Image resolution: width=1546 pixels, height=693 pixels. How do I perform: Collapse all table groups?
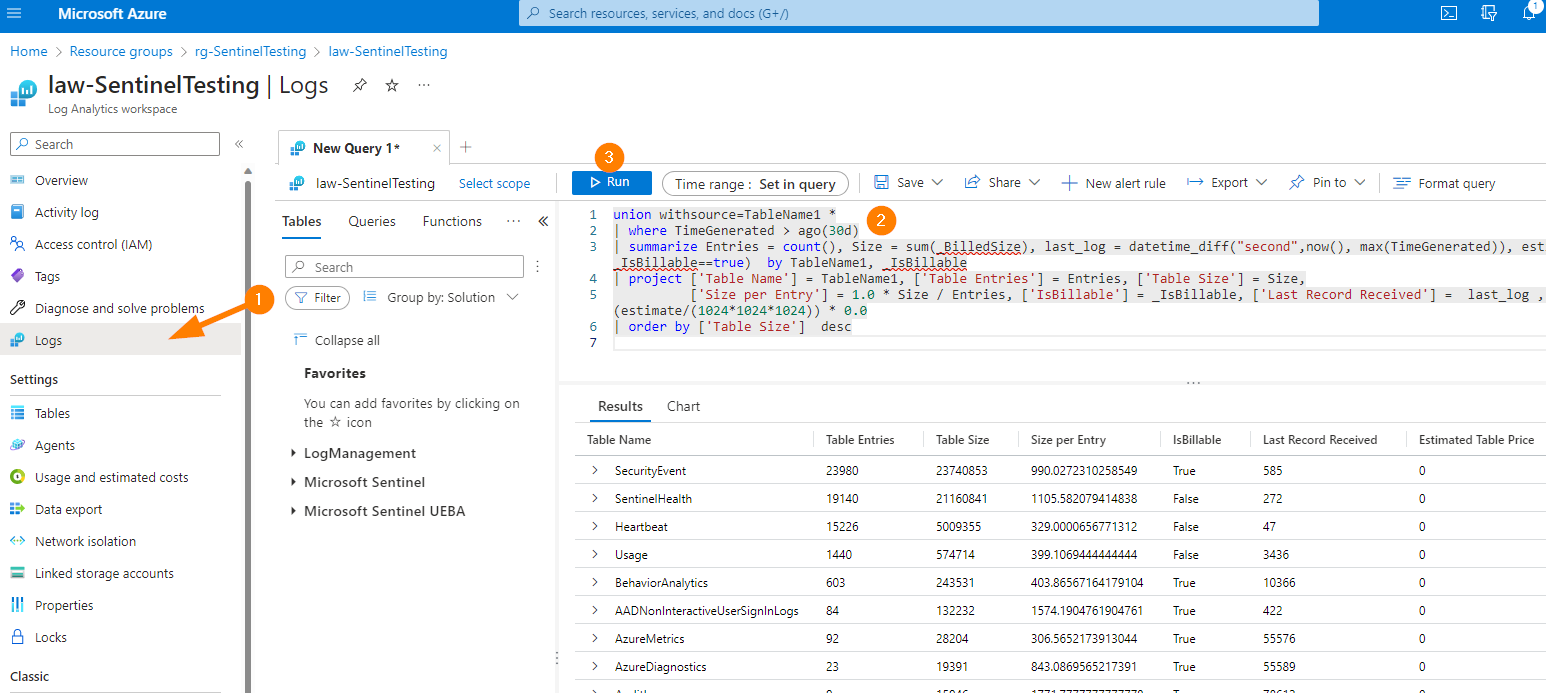click(x=337, y=341)
